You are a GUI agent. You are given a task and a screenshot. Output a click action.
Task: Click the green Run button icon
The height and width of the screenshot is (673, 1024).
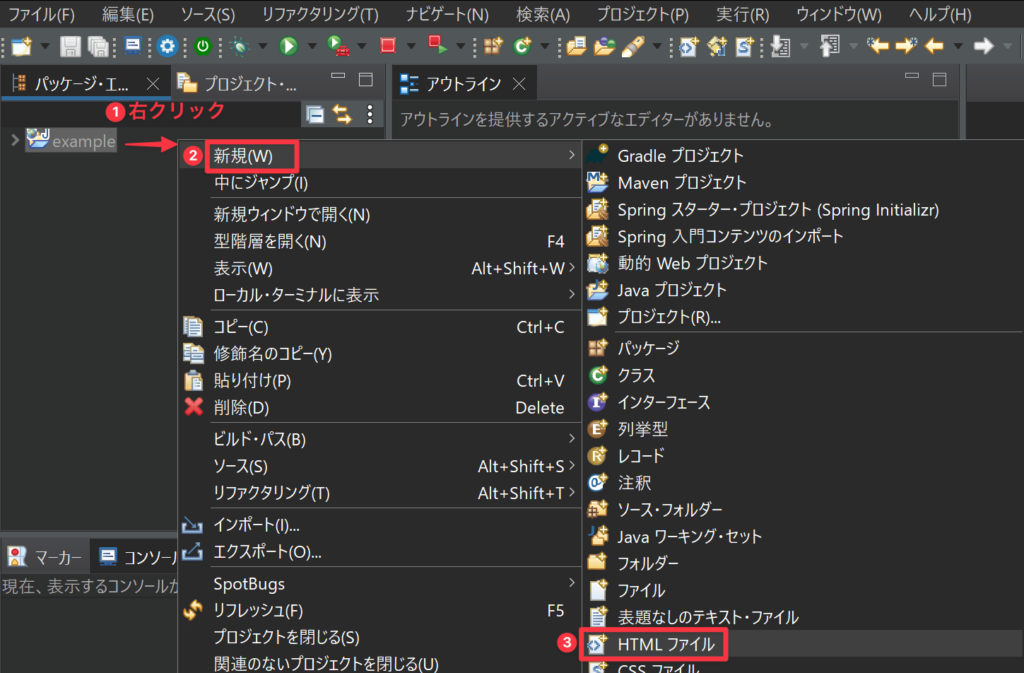pyautogui.click(x=288, y=46)
